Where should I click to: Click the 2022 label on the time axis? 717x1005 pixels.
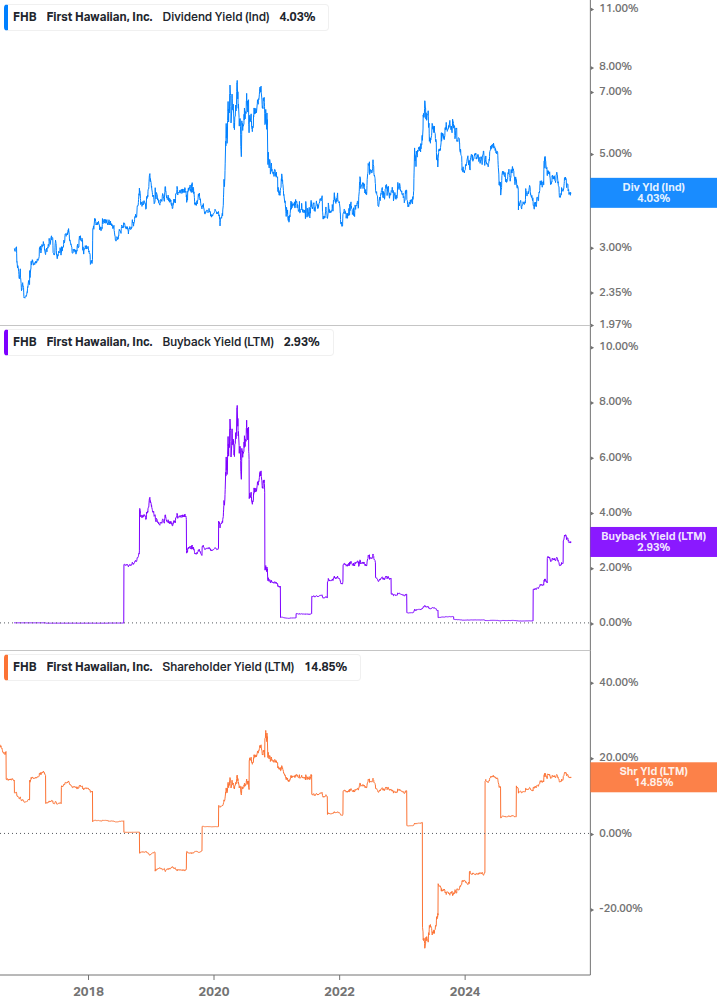[340, 992]
